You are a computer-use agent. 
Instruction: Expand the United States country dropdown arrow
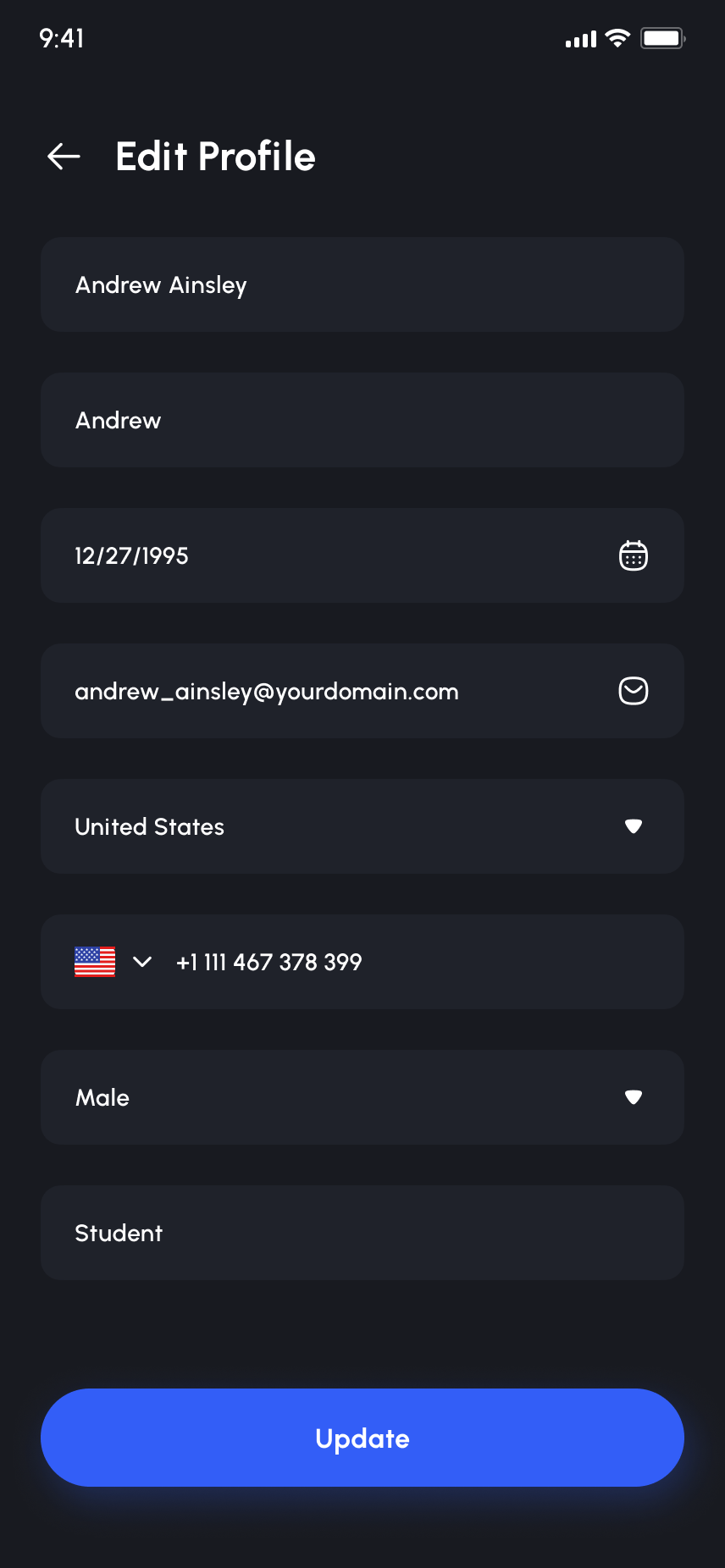point(633,826)
